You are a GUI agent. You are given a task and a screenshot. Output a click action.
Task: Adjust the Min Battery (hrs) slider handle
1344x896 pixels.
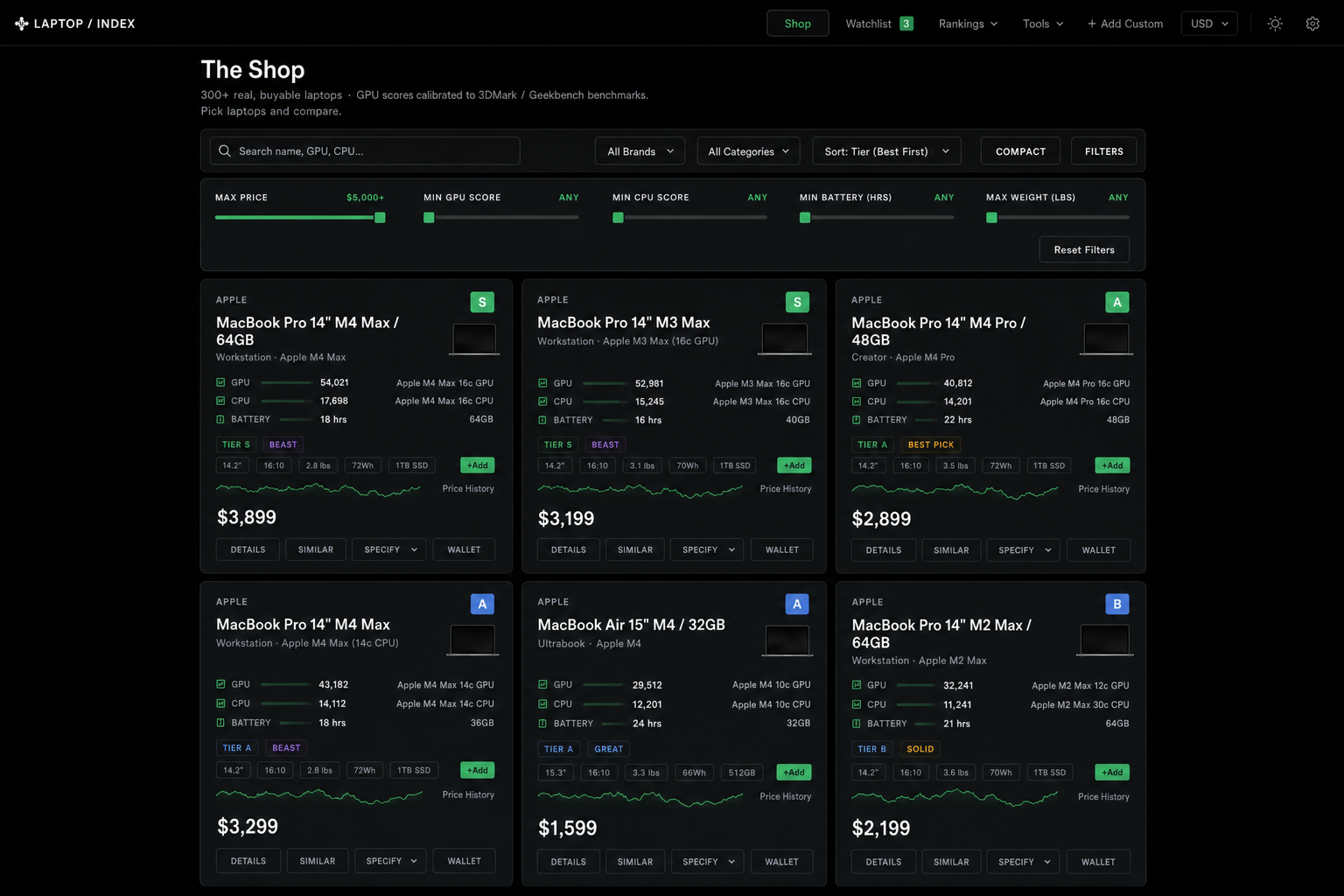tap(805, 217)
